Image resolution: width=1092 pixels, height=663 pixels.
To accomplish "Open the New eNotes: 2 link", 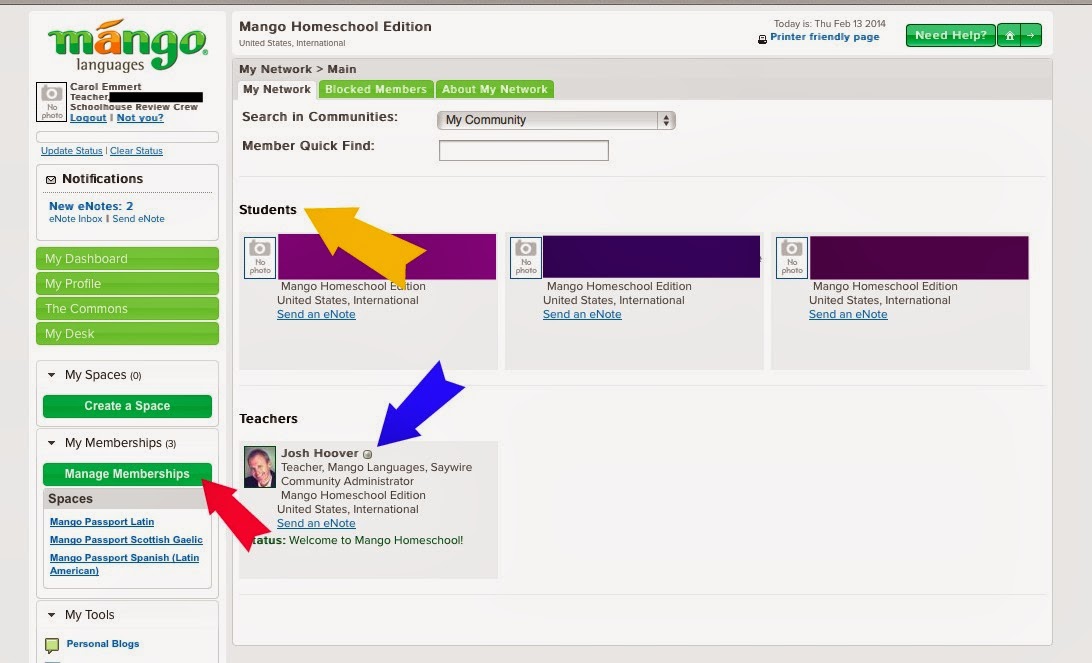I will point(91,206).
